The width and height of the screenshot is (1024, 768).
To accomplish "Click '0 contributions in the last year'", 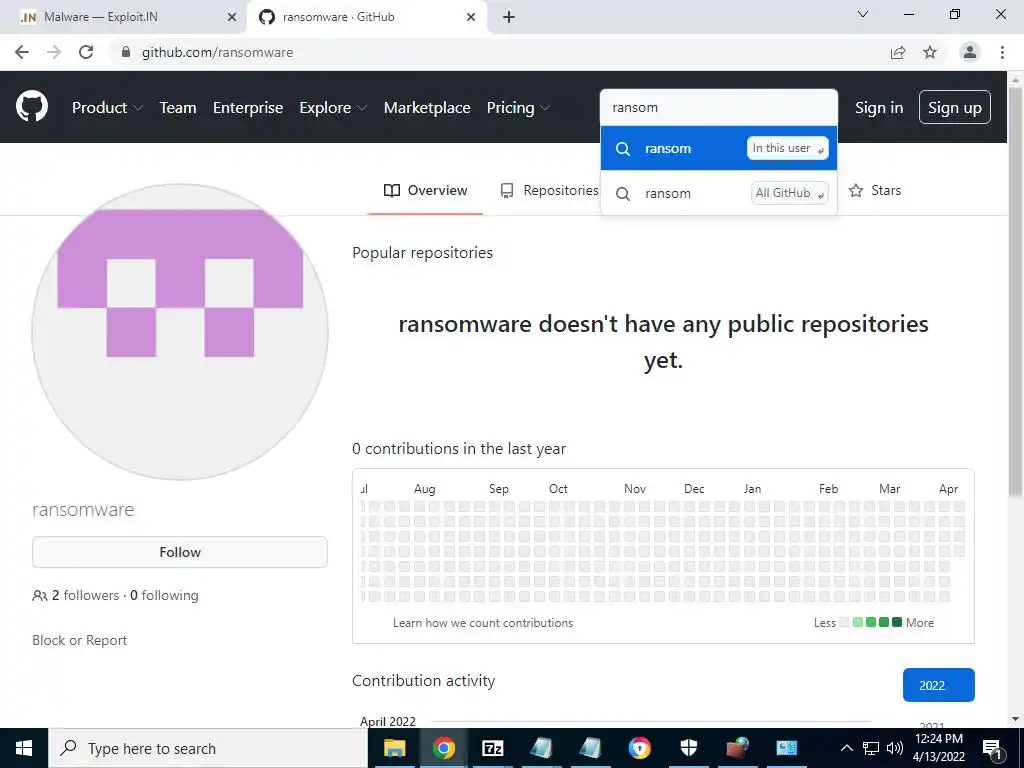I will [x=459, y=449].
